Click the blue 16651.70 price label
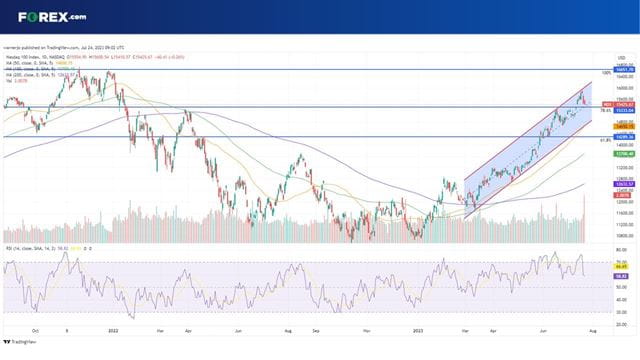This screenshot has height=360, width=640. [x=624, y=70]
